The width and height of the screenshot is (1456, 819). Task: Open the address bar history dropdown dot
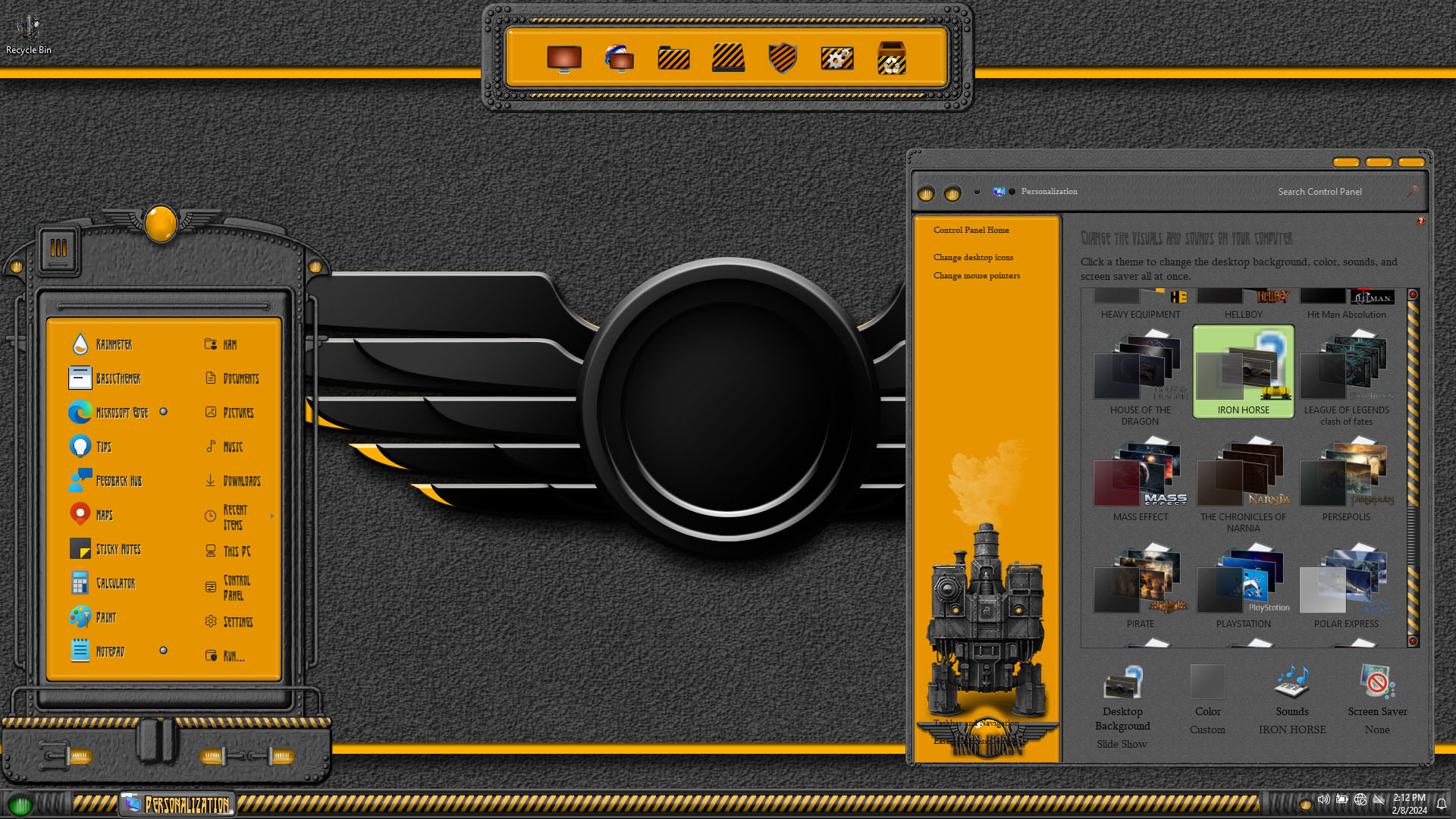(x=977, y=192)
